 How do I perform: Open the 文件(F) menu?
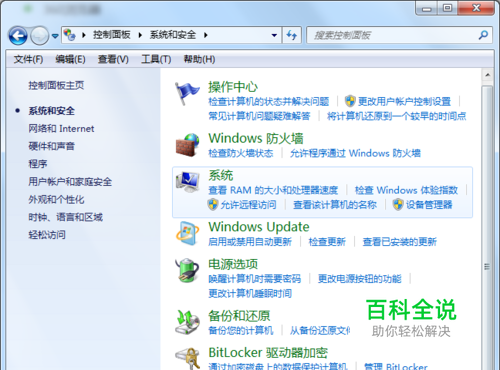(28, 59)
